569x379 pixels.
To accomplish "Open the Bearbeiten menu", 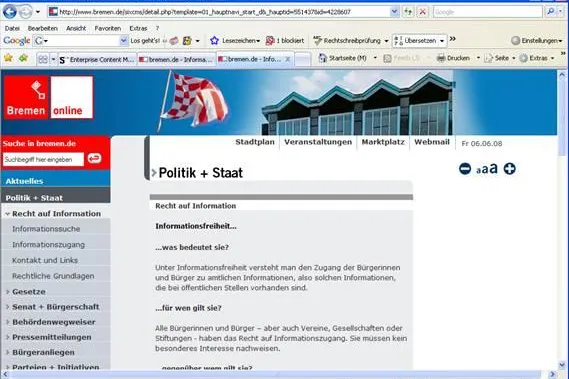I will pos(42,28).
